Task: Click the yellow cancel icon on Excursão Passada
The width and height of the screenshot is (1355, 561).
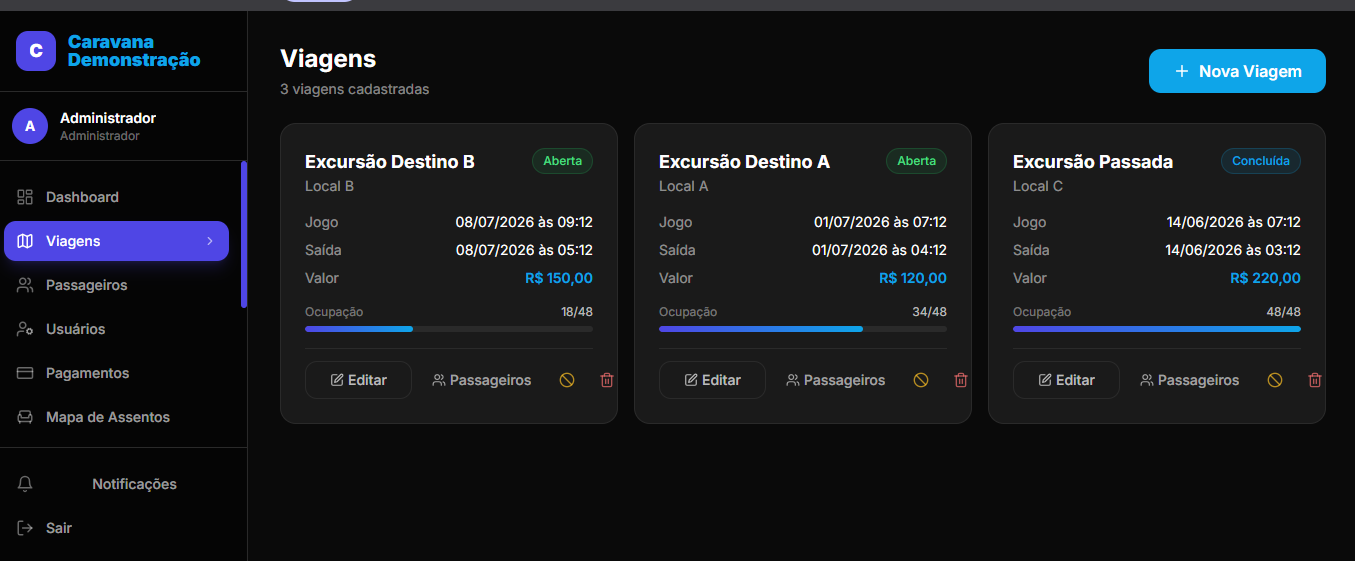Action: pyautogui.click(x=1275, y=380)
